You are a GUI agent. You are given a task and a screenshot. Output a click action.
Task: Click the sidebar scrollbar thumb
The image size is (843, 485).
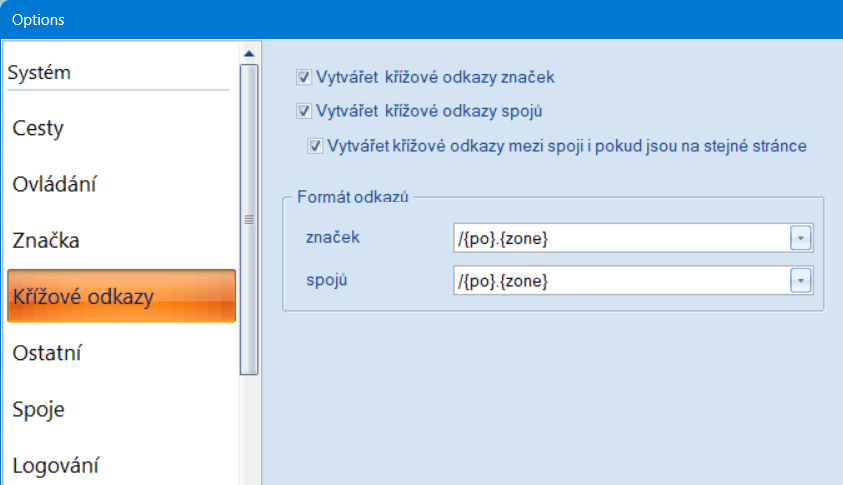click(249, 219)
